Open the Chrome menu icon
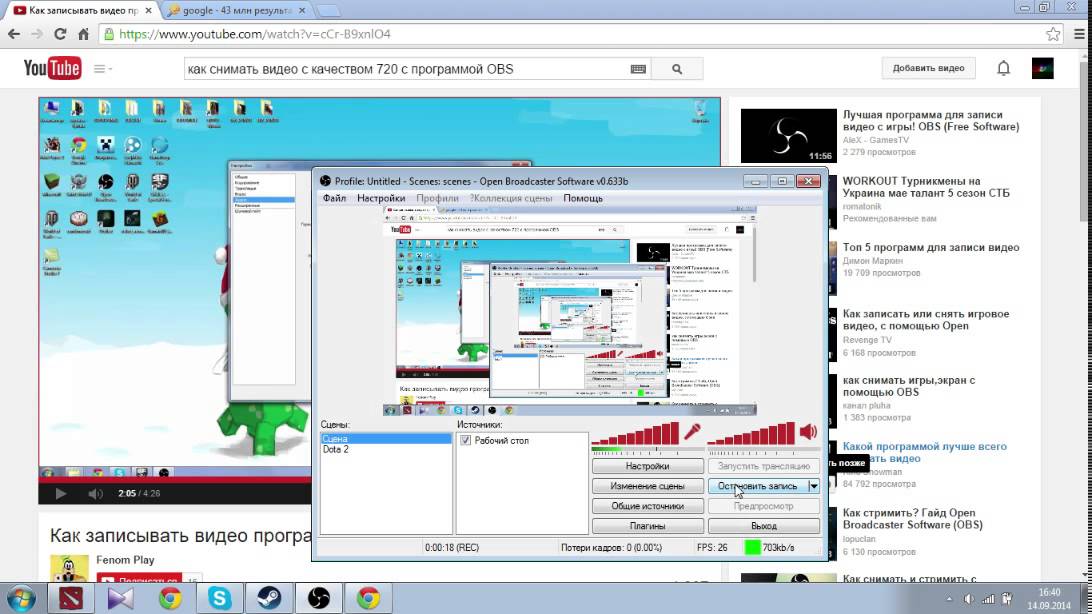1092x614 pixels. (x=1079, y=34)
